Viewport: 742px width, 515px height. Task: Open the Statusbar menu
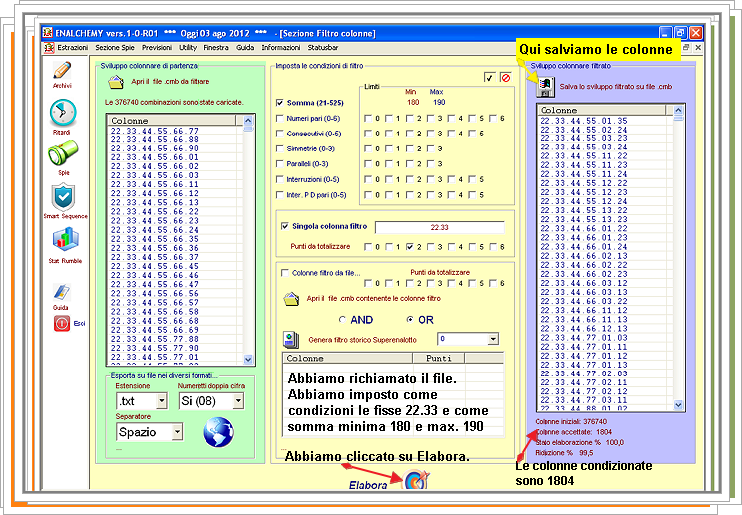[x=323, y=48]
